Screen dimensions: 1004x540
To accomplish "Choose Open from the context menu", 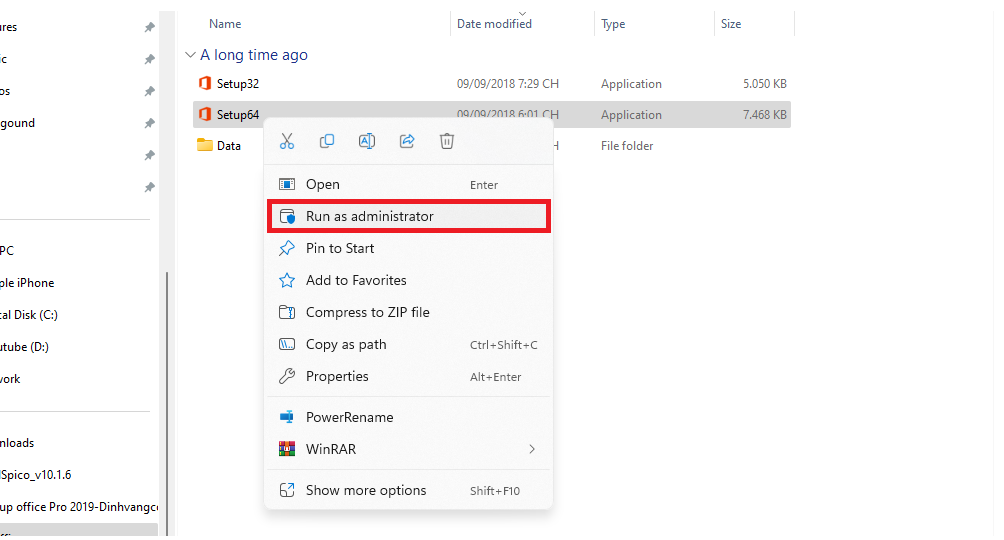I will [322, 185].
